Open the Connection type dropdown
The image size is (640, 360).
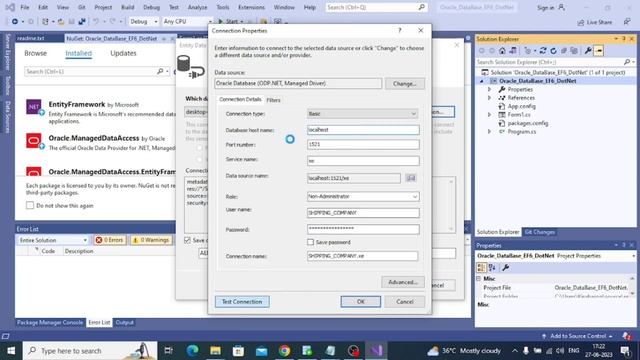[x=362, y=114]
